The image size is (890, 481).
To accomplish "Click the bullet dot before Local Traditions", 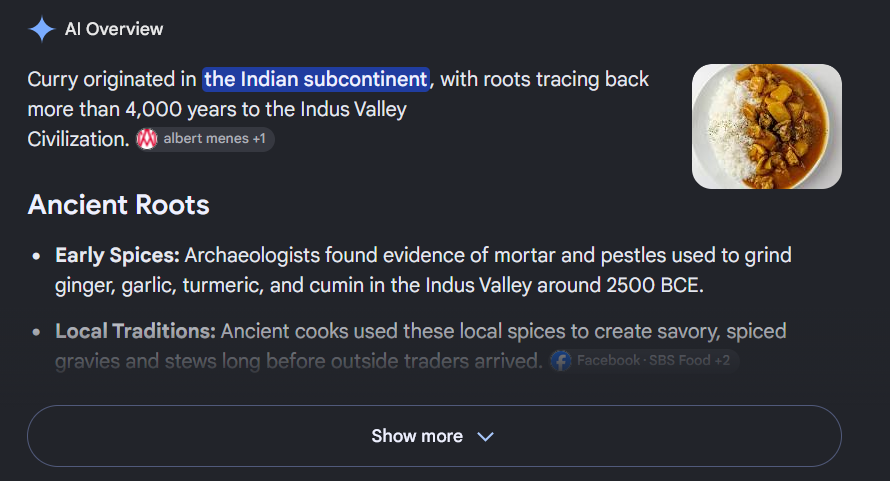I will (x=36, y=332).
